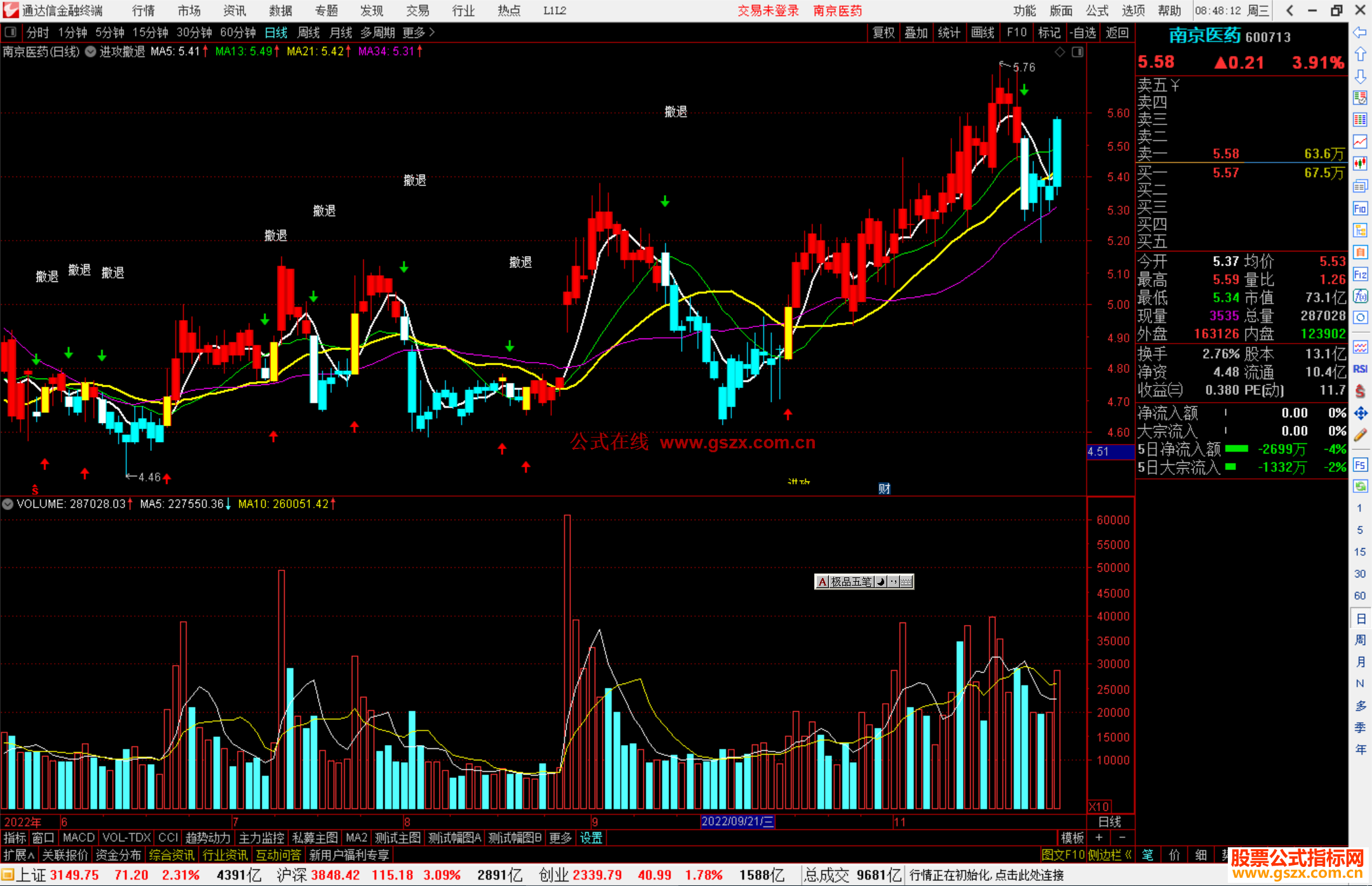This screenshot has width=1372, height=886.
Task: Click the blue left arrow back icon
Action: tap(1360, 32)
